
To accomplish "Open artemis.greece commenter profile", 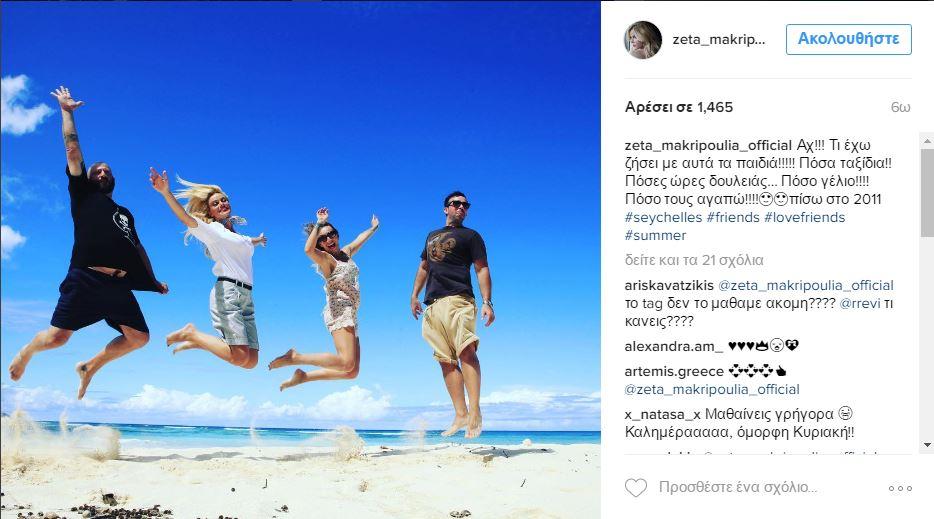I will pos(674,371).
